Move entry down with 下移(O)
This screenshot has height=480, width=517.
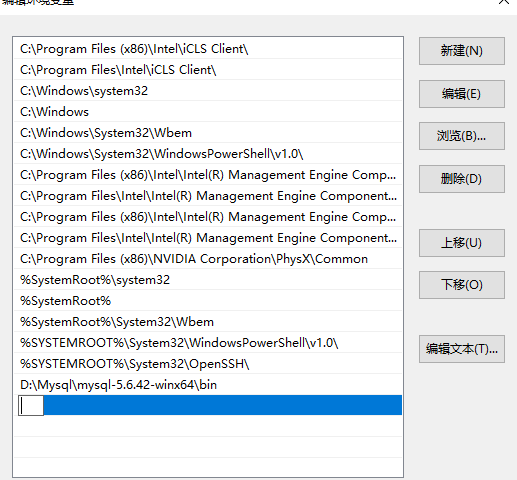point(462,285)
